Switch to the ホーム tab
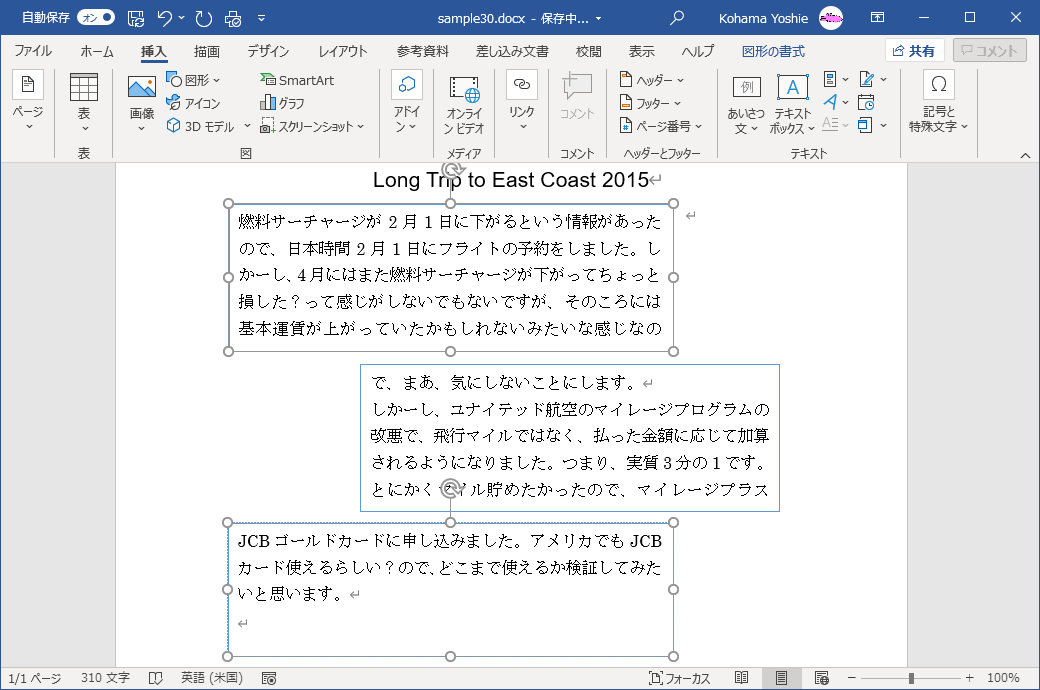The width and height of the screenshot is (1040, 690). click(x=97, y=51)
